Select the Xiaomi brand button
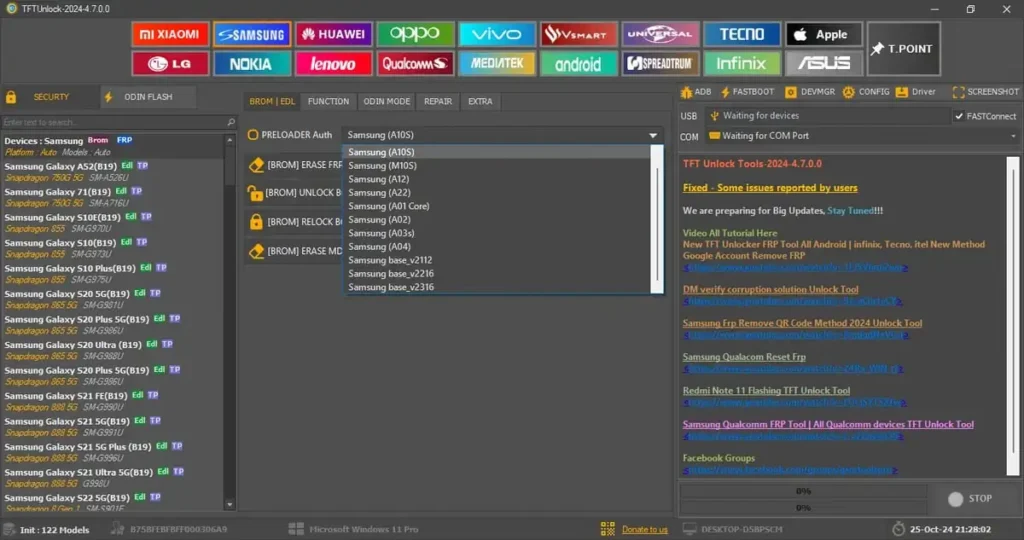1024x540 pixels. click(170, 34)
